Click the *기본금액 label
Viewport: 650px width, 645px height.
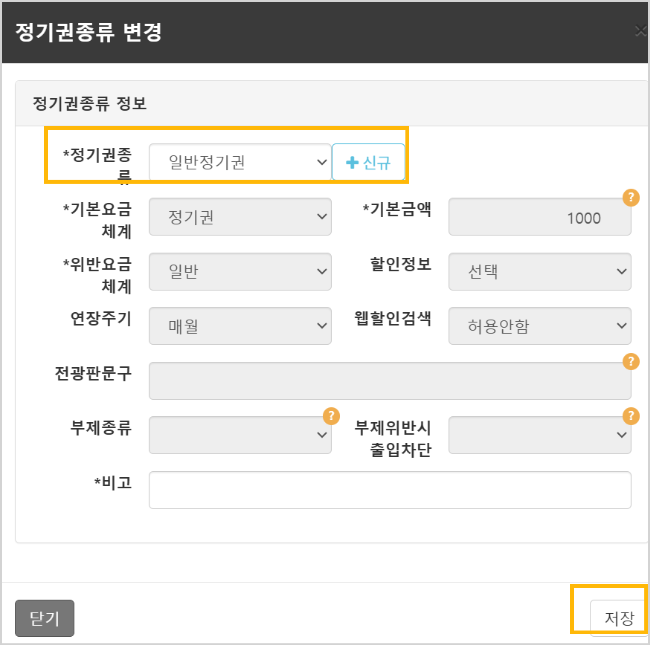pyautogui.click(x=397, y=209)
